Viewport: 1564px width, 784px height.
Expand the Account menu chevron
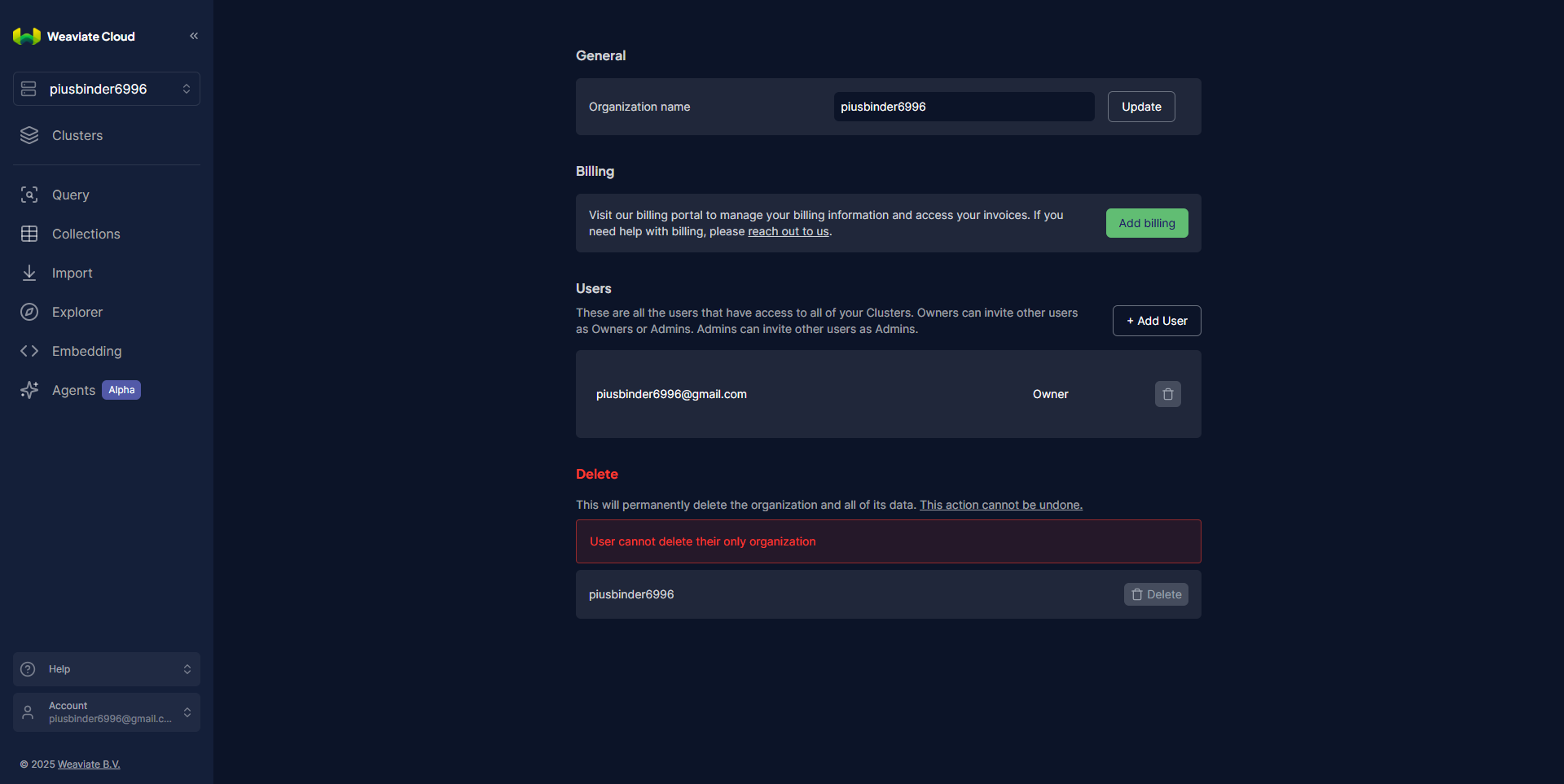187,712
